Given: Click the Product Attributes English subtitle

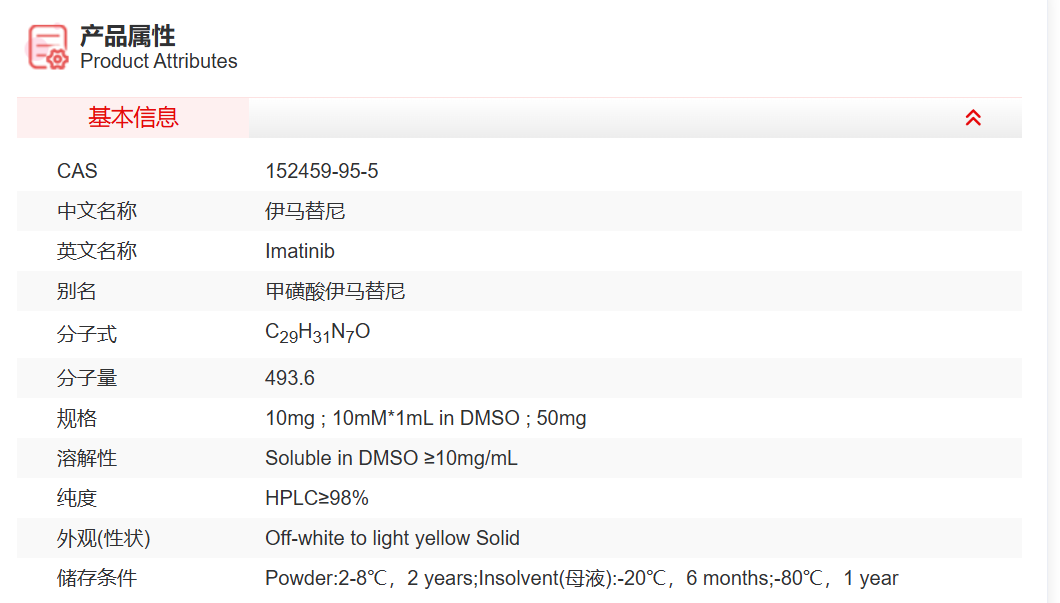Looking at the screenshot, I should pyautogui.click(x=158, y=61).
